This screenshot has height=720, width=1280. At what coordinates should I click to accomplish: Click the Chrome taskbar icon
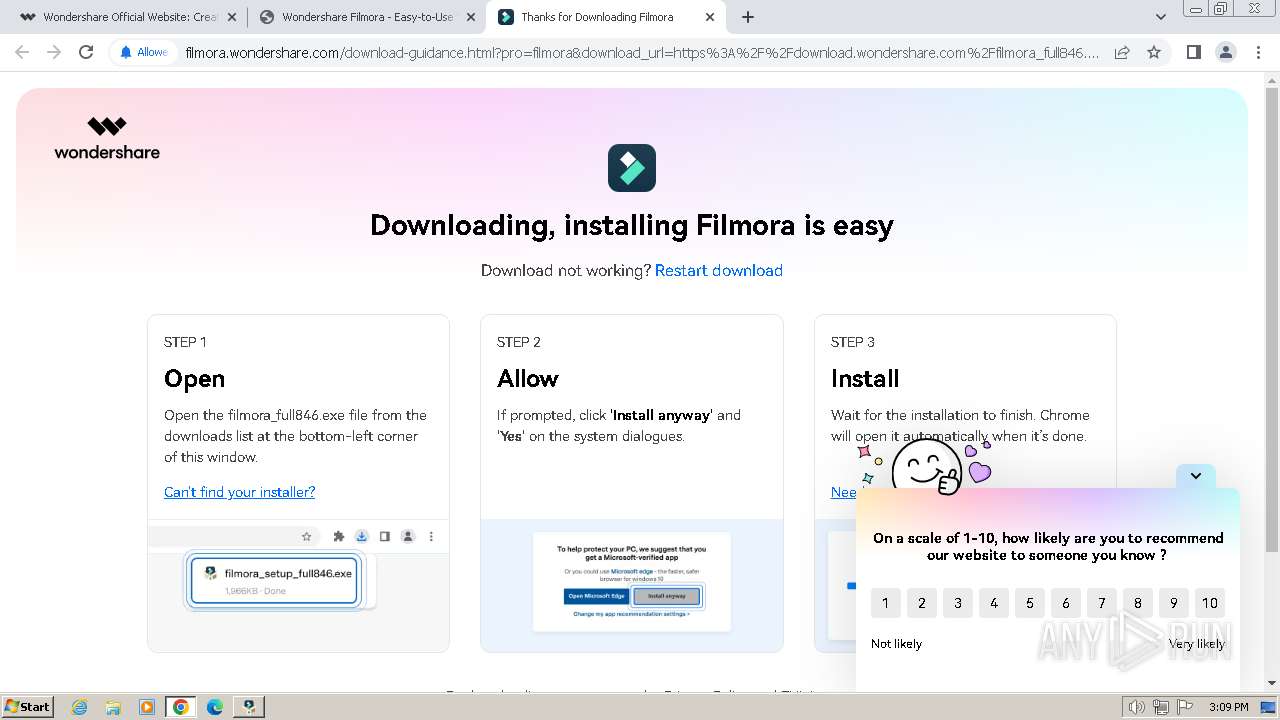(181, 707)
